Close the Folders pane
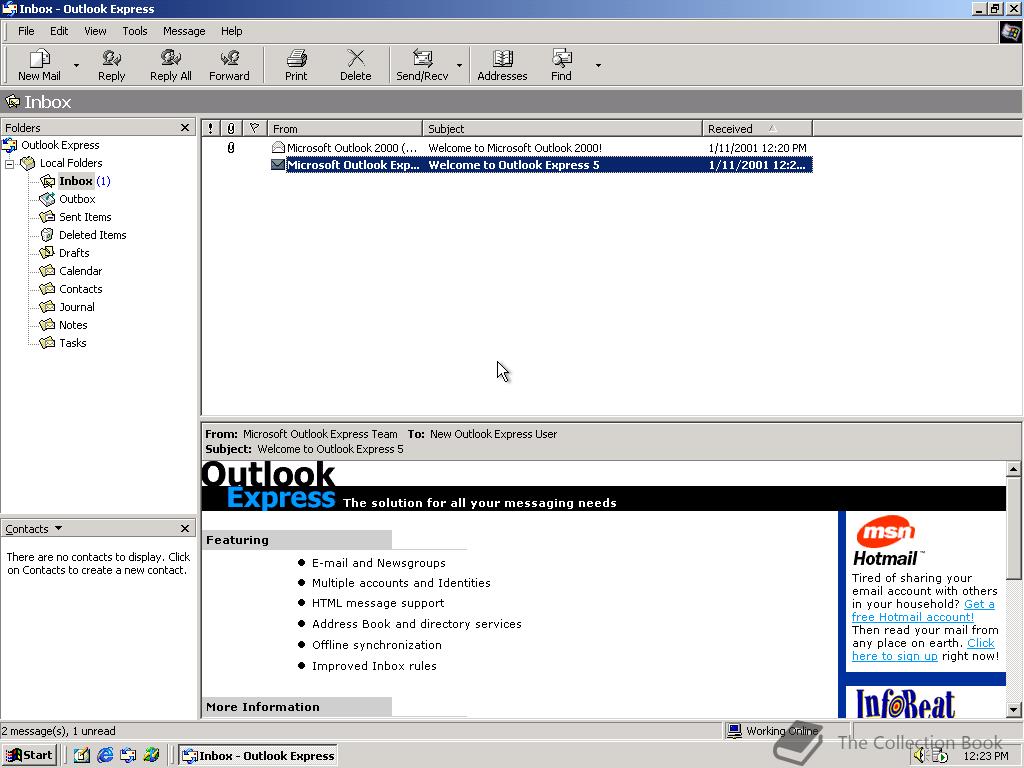The height and width of the screenshot is (768, 1024). (x=185, y=127)
